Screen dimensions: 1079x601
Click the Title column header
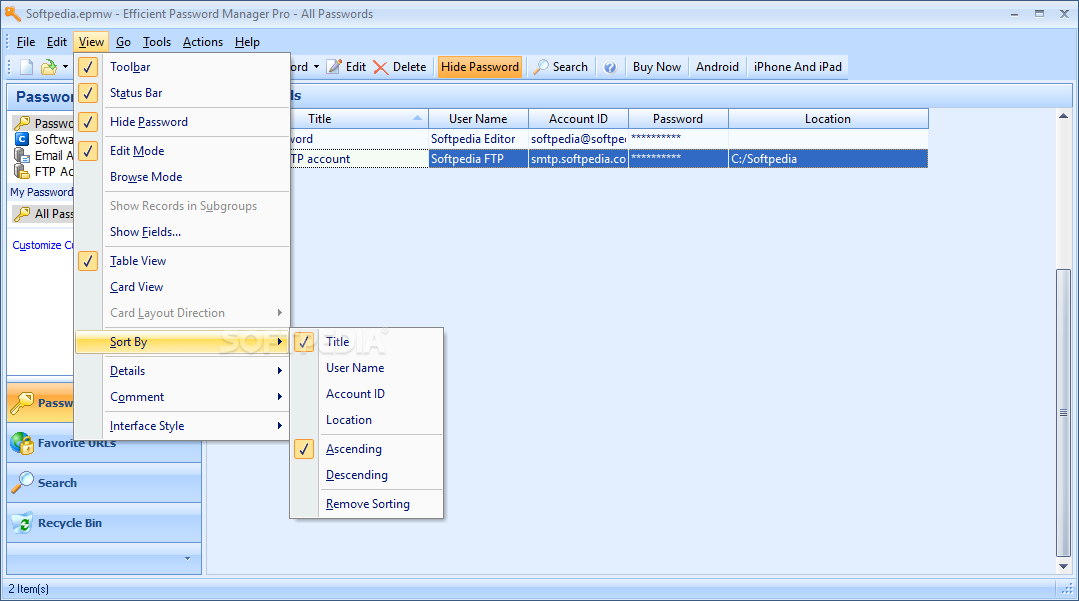(x=358, y=119)
